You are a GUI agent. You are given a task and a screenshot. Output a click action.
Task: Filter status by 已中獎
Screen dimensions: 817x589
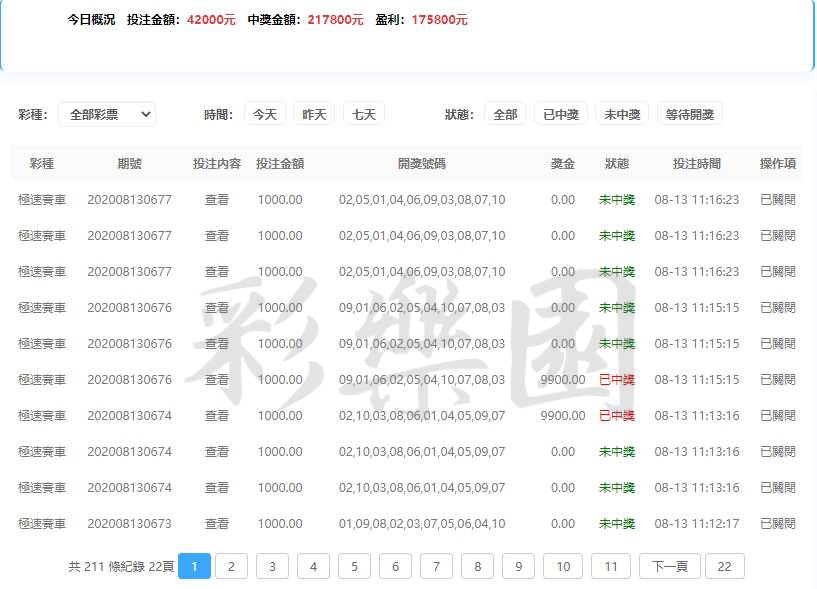coord(561,114)
